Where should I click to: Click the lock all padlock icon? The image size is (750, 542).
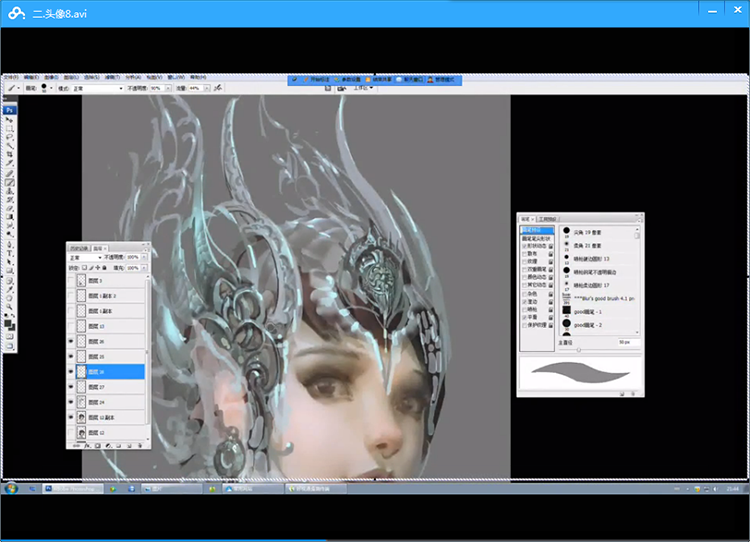(x=104, y=268)
